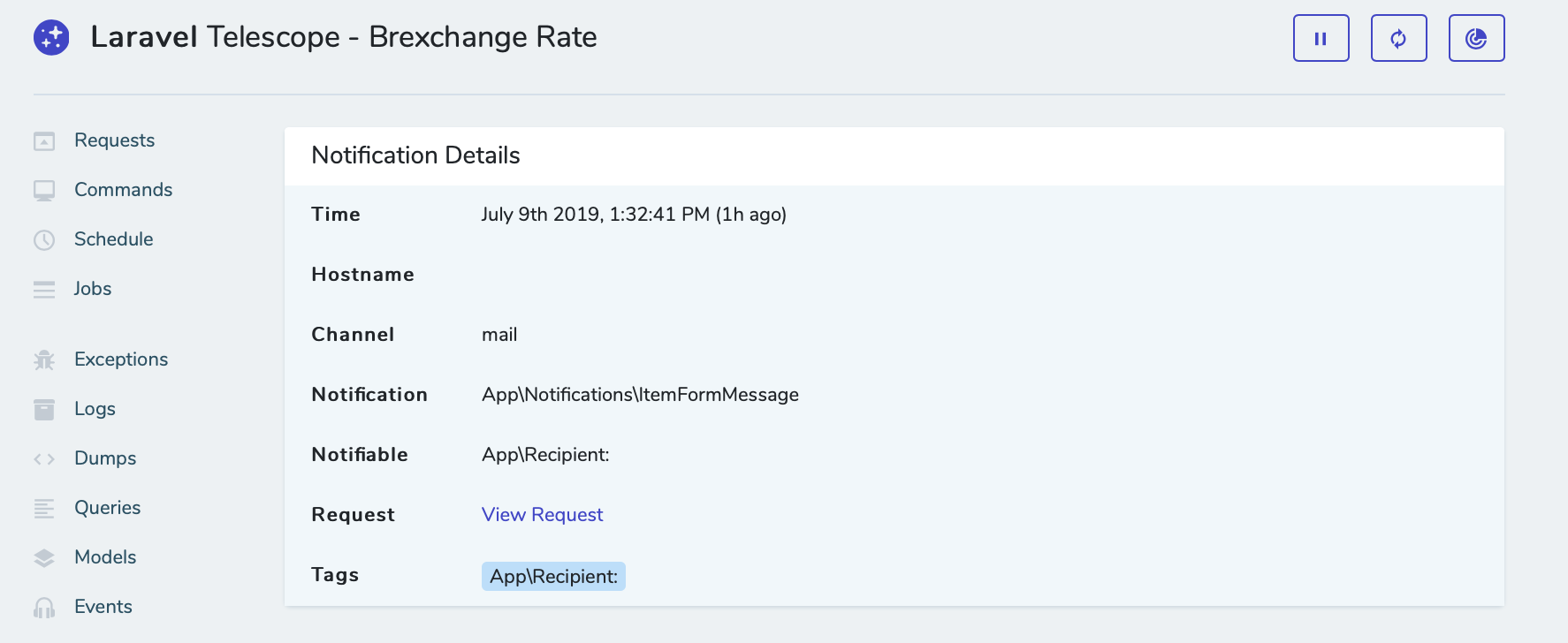Click the Events headphones icon
The width and height of the screenshot is (1568, 643).
tap(44, 608)
